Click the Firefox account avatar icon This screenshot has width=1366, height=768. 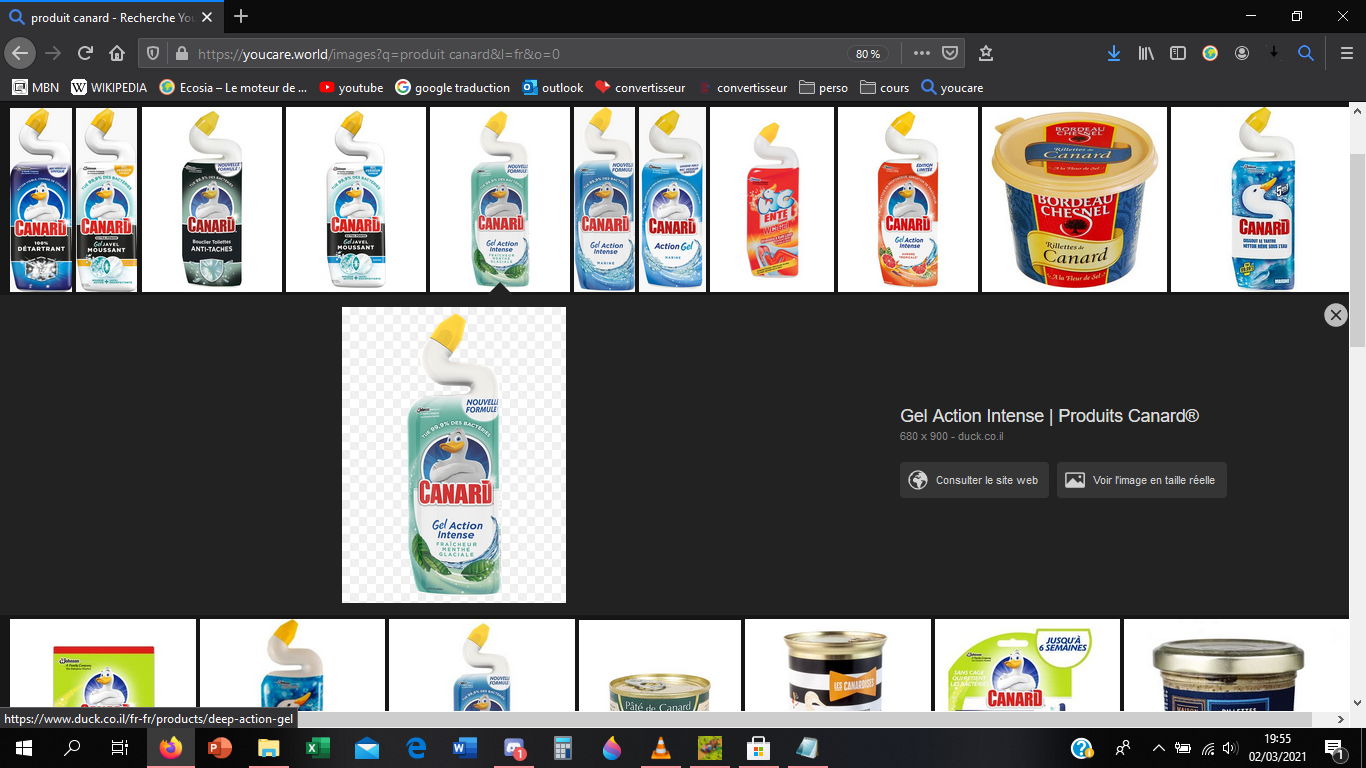coord(1242,54)
